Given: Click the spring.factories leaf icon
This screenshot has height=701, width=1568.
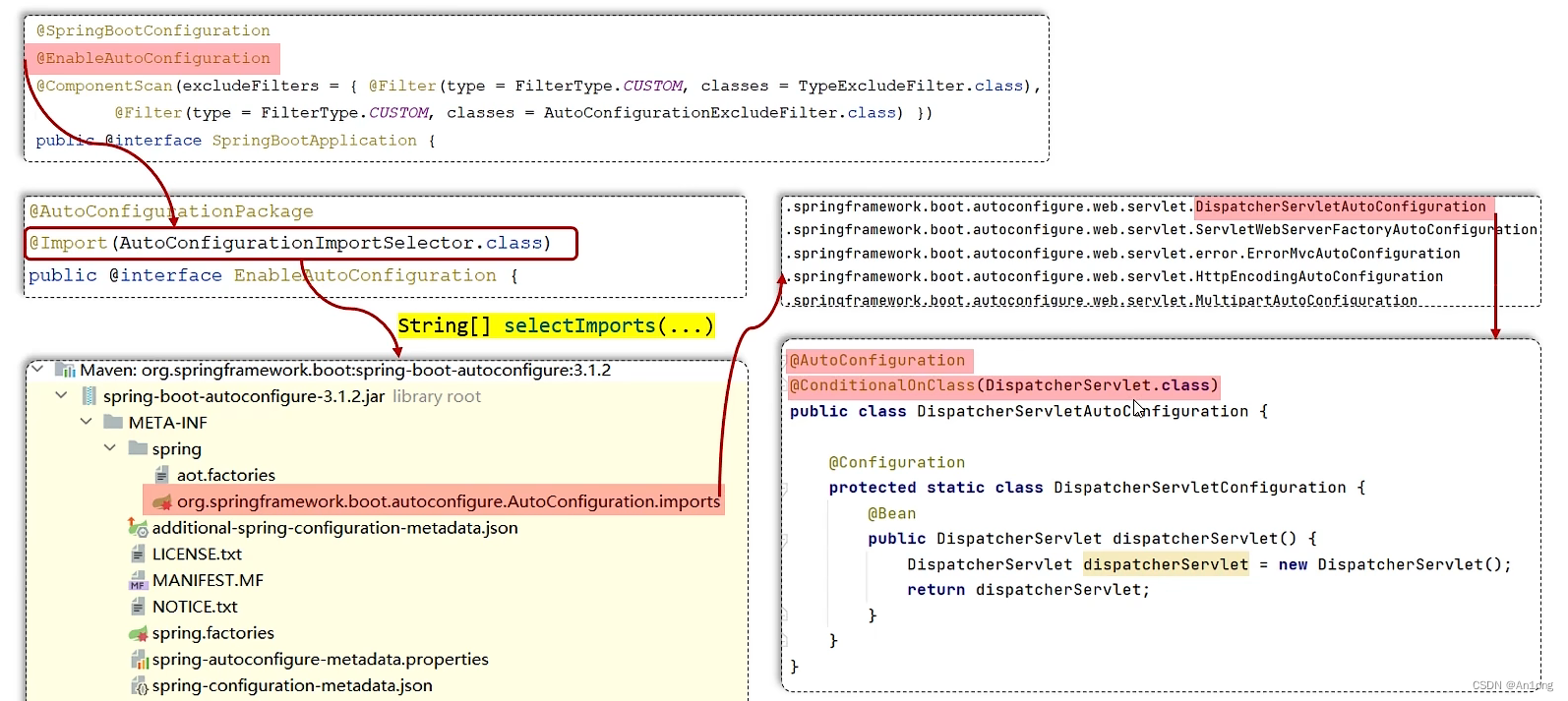Looking at the screenshot, I should tap(138, 633).
